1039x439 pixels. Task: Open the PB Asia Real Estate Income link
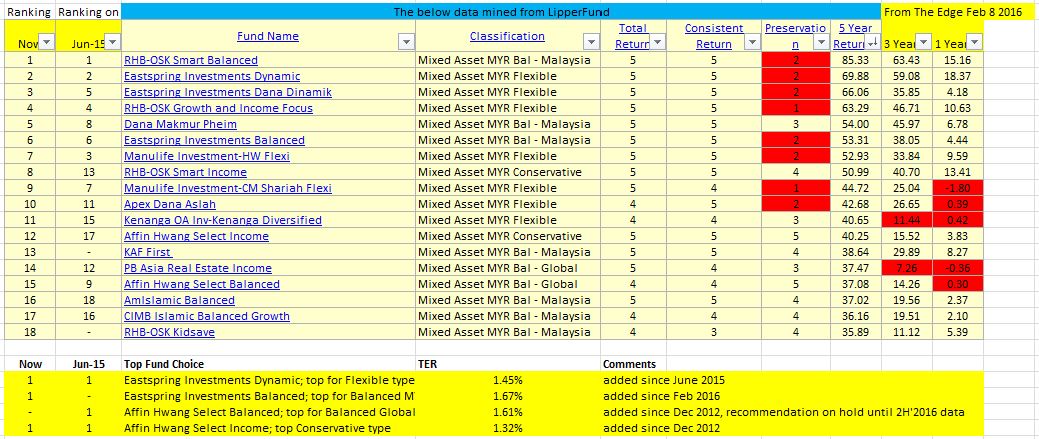[197, 268]
